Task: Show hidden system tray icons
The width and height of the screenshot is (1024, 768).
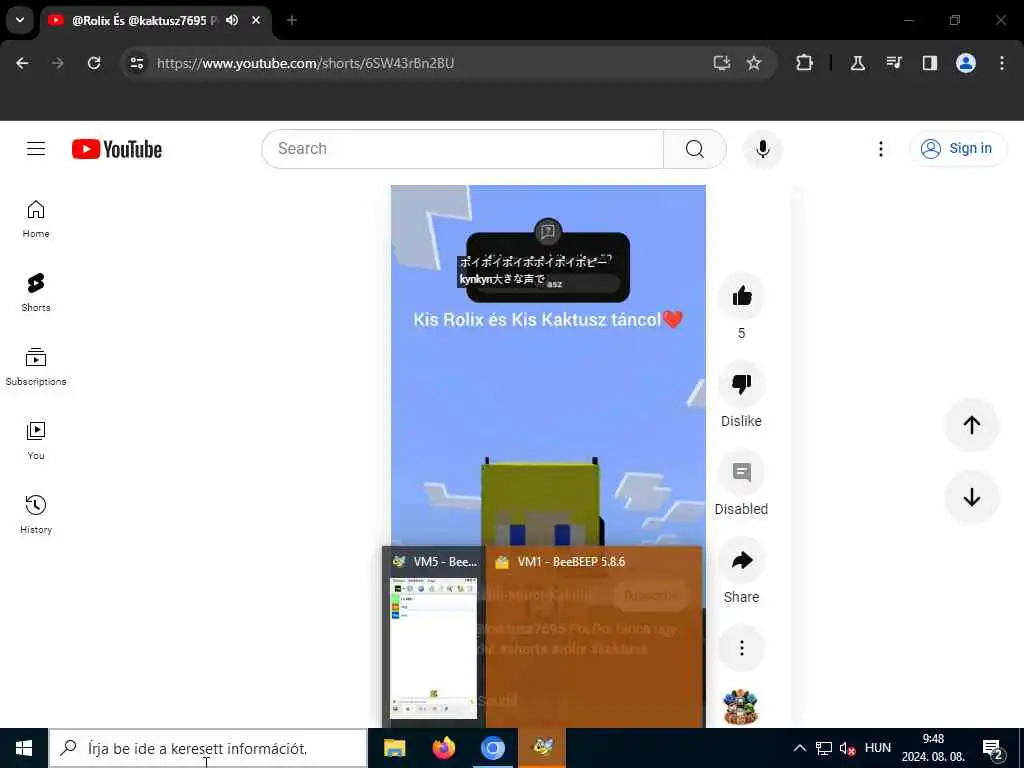Action: tap(799, 748)
